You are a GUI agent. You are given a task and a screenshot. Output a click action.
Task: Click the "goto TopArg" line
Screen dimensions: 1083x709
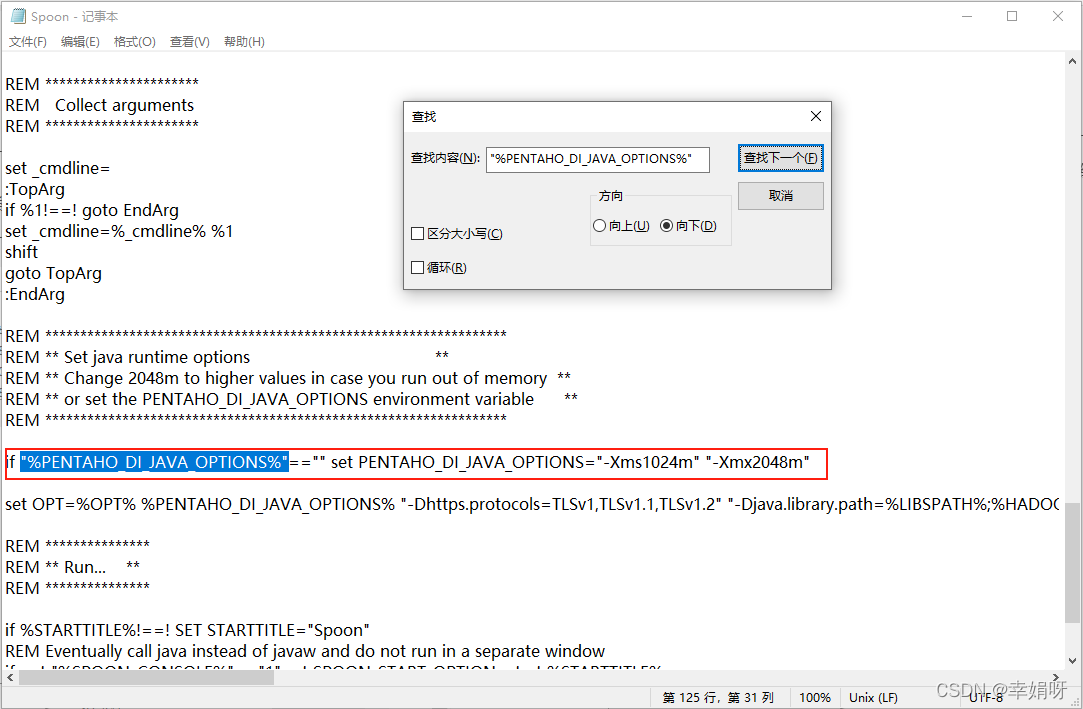[53, 273]
